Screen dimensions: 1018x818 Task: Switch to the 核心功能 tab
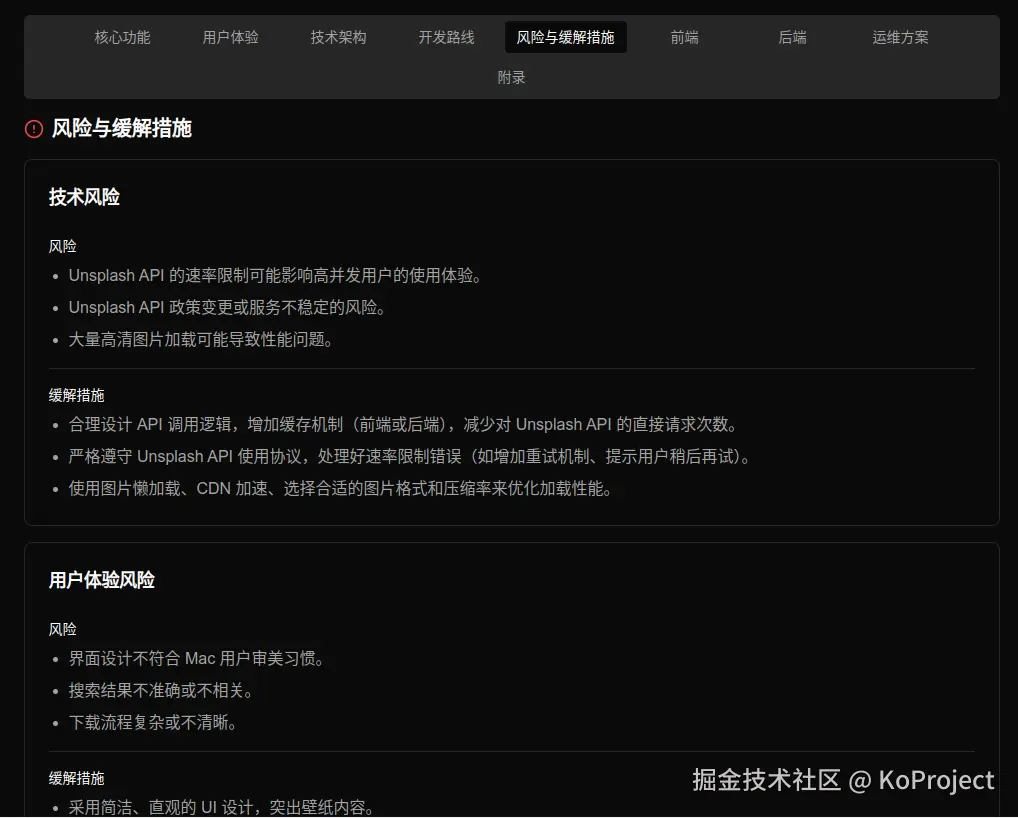(x=121, y=37)
